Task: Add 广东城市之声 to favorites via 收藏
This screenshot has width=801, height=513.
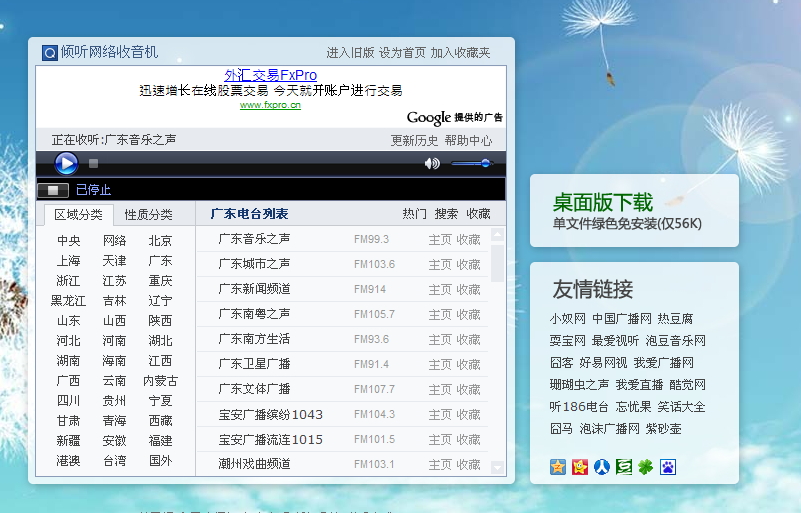Action: [x=468, y=264]
